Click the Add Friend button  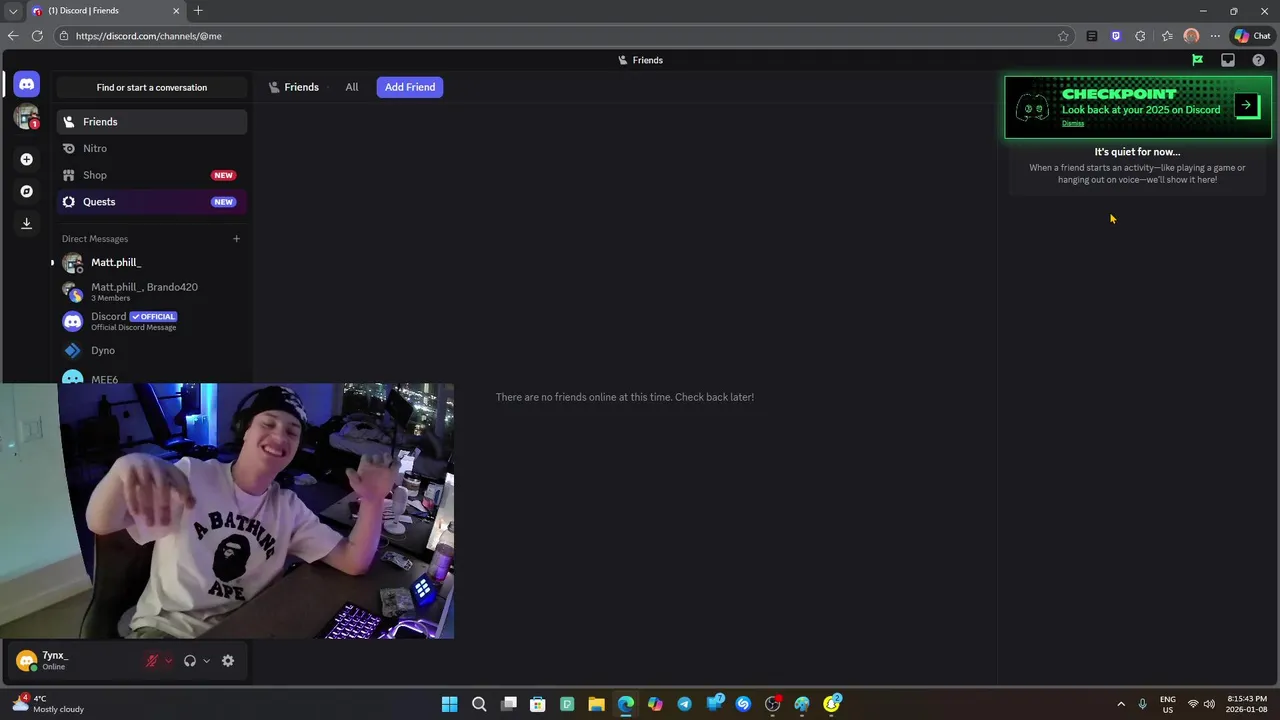coord(410,87)
